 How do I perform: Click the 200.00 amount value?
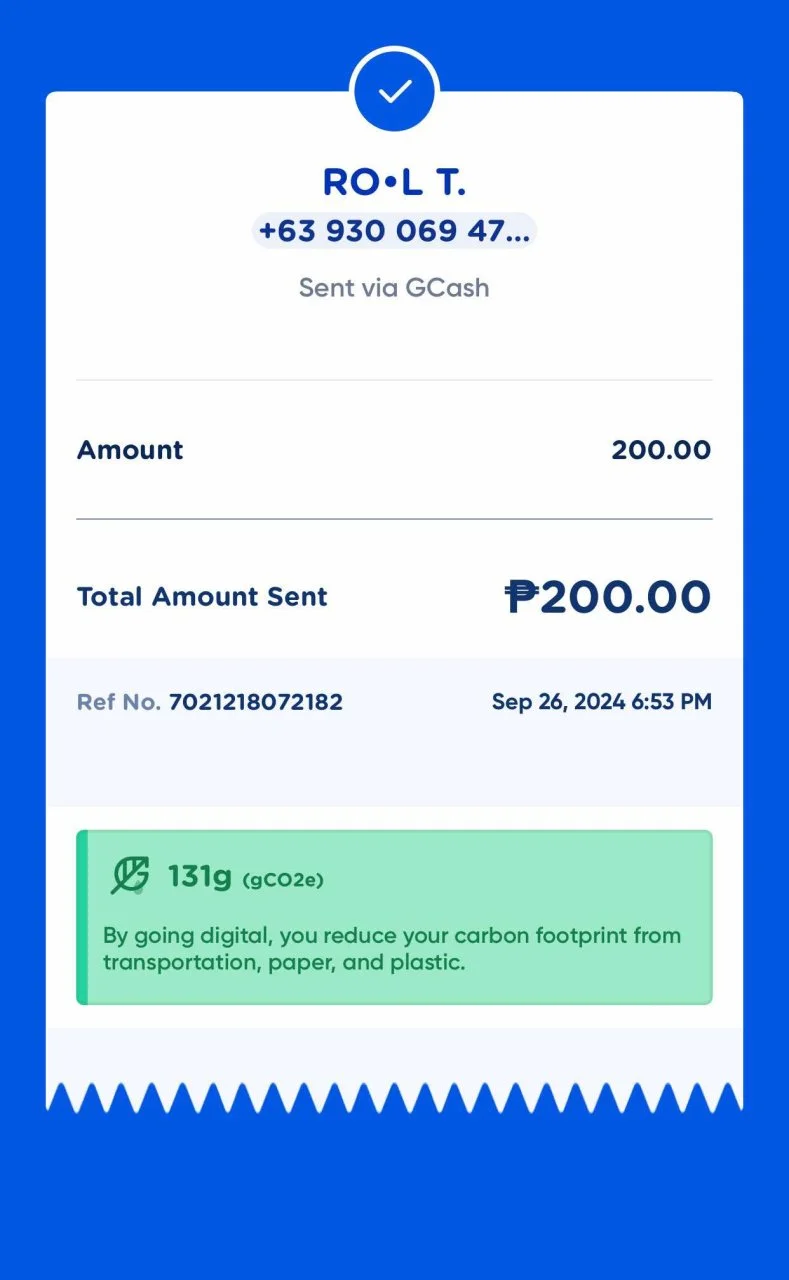point(661,450)
